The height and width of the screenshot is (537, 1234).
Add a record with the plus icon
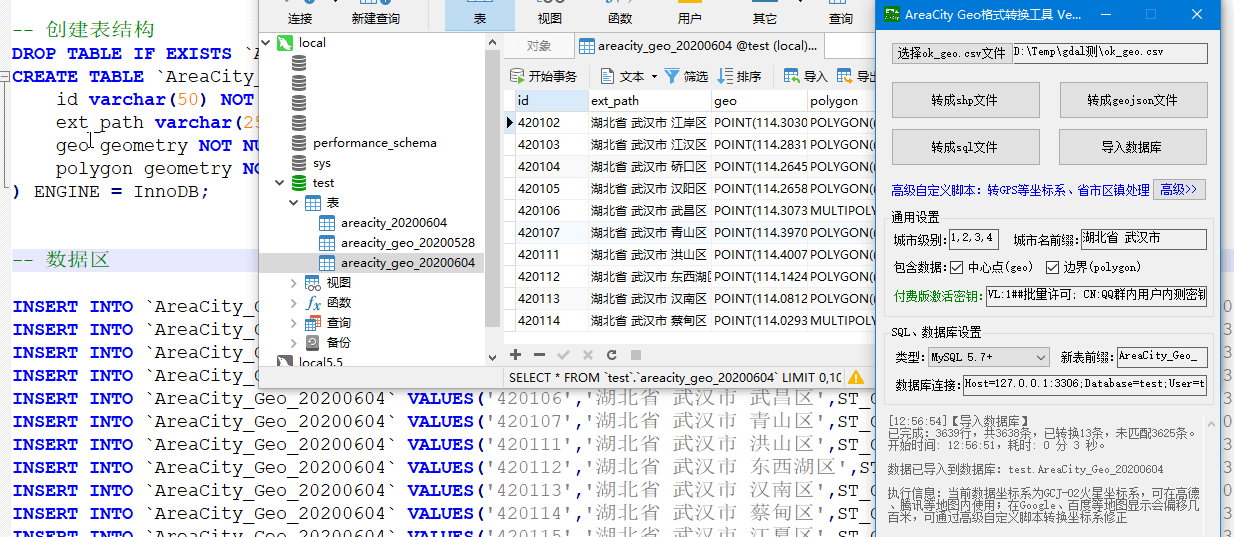[x=516, y=354]
